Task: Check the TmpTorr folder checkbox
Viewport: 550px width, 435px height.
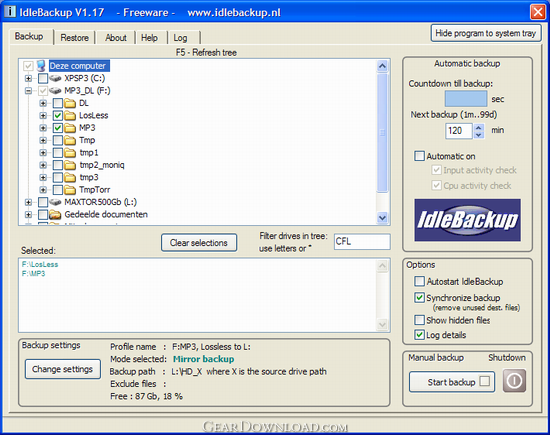Action: pos(58,190)
